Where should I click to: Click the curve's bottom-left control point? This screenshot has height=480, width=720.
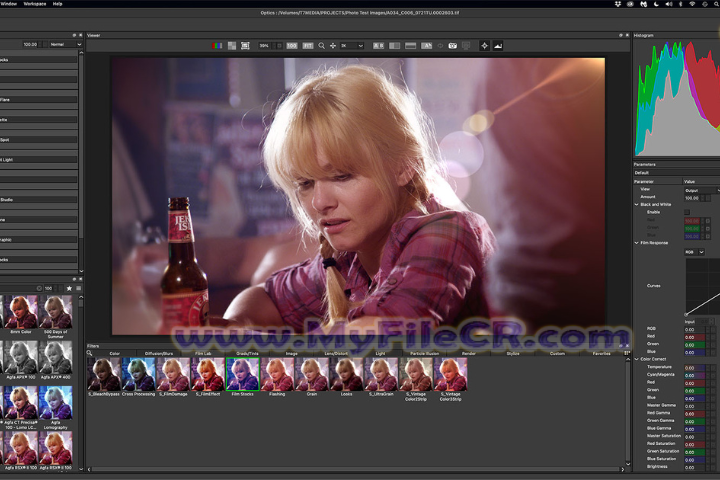686,315
